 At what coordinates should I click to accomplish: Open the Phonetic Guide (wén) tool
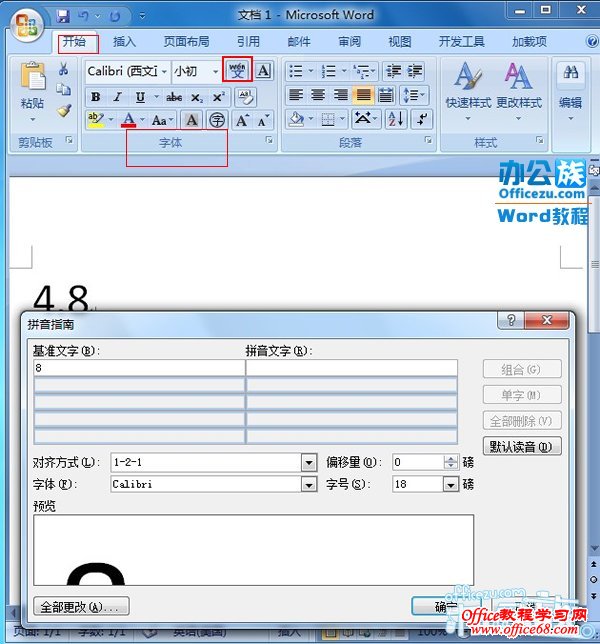pyautogui.click(x=237, y=70)
